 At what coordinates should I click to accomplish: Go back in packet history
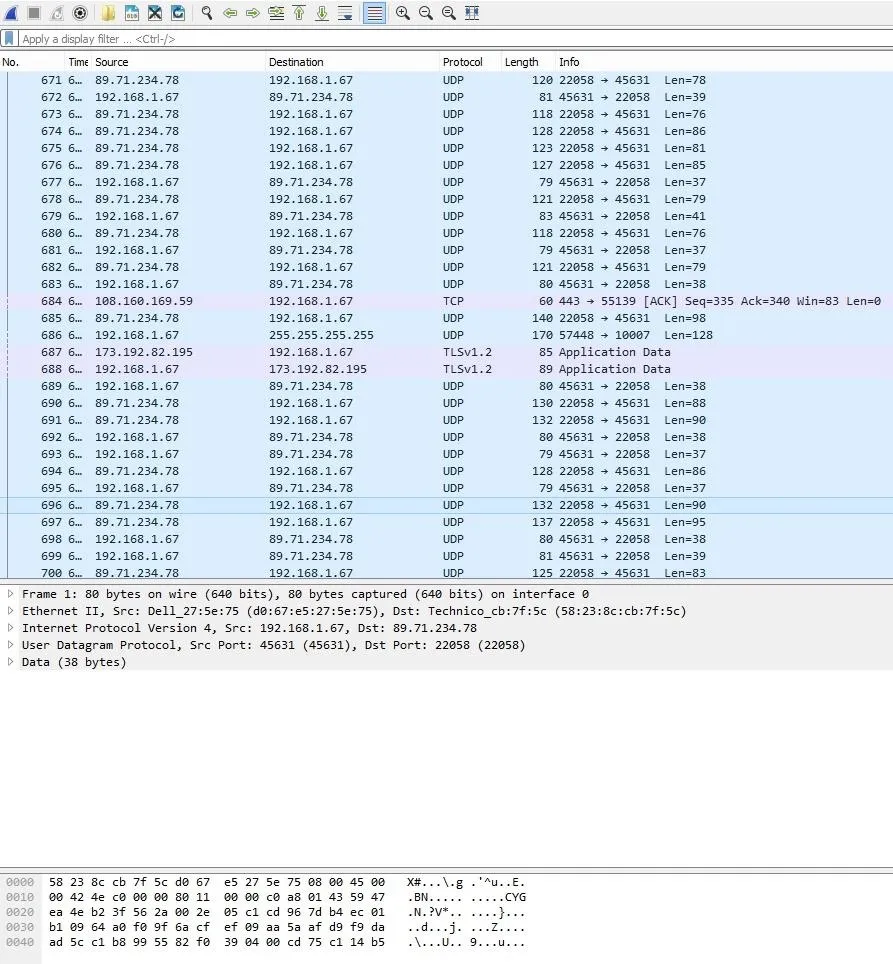click(x=230, y=13)
